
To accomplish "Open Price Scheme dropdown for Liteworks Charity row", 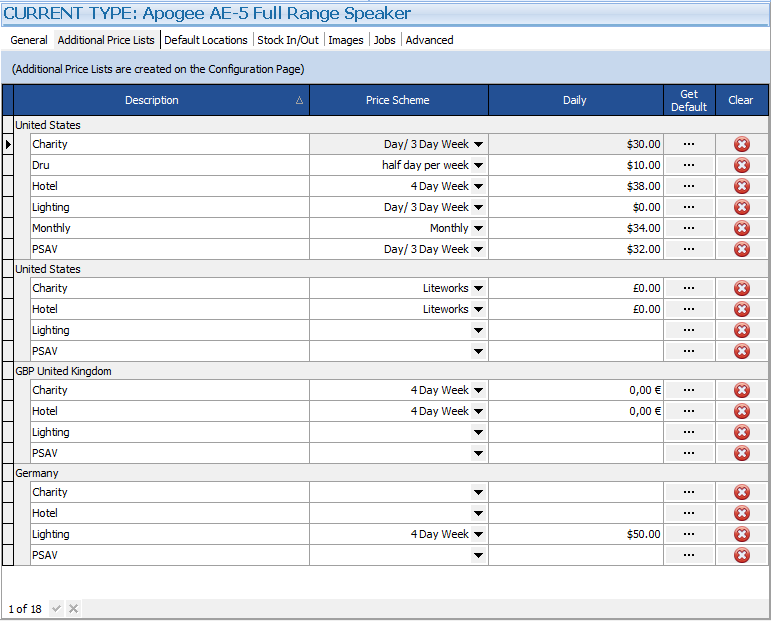I will (x=478, y=289).
